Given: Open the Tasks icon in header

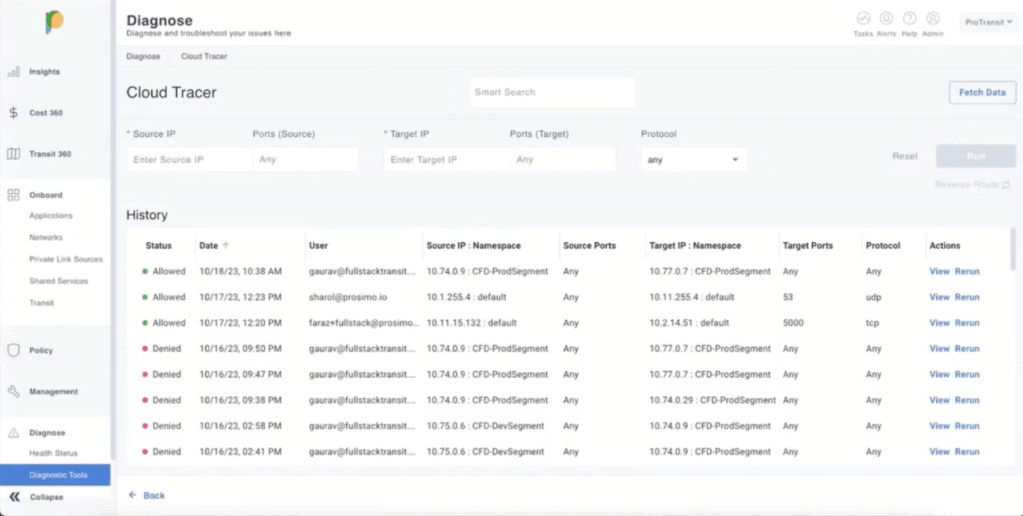Looking at the screenshot, I should [863, 19].
